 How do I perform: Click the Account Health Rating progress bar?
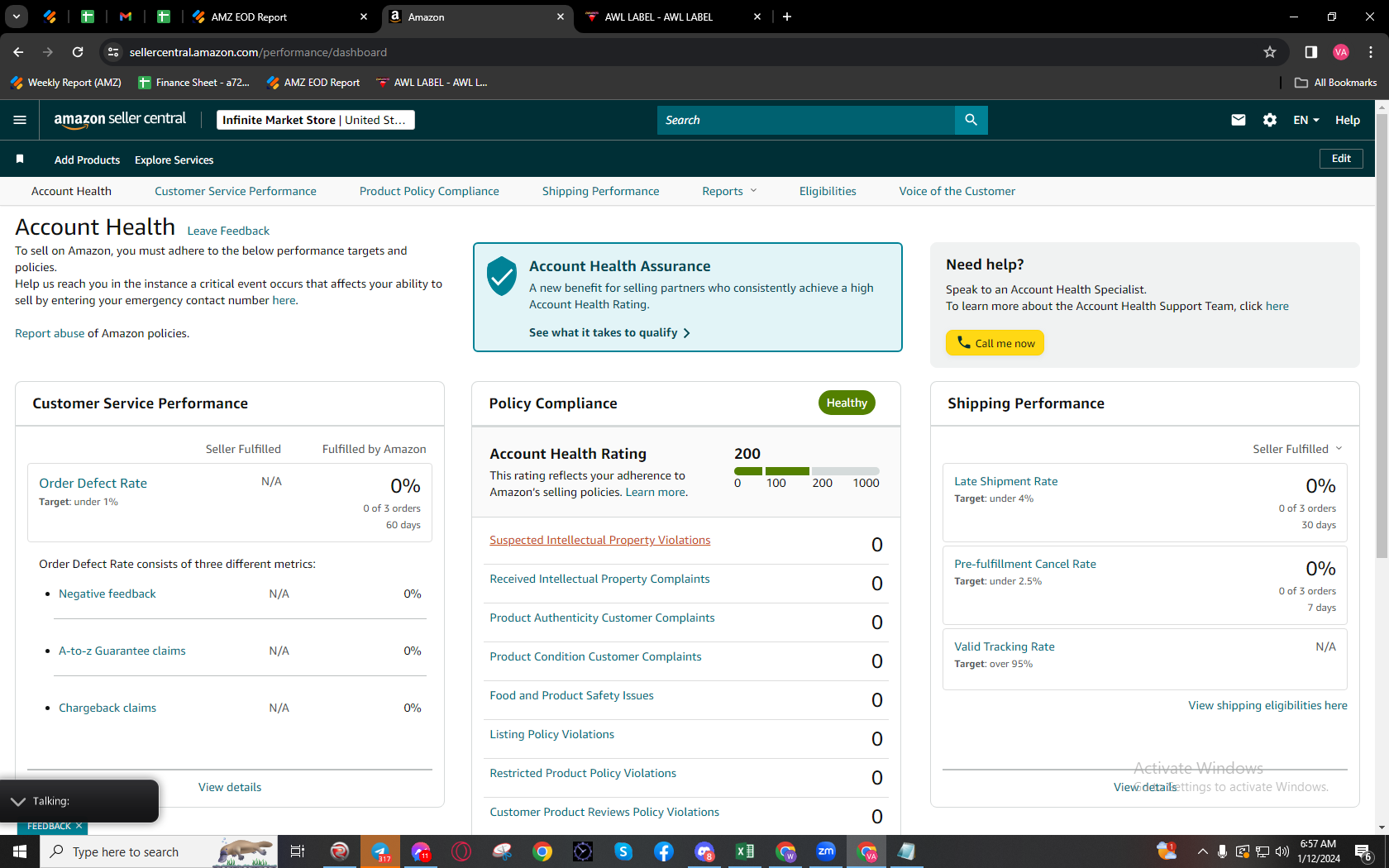pyautogui.click(x=806, y=471)
